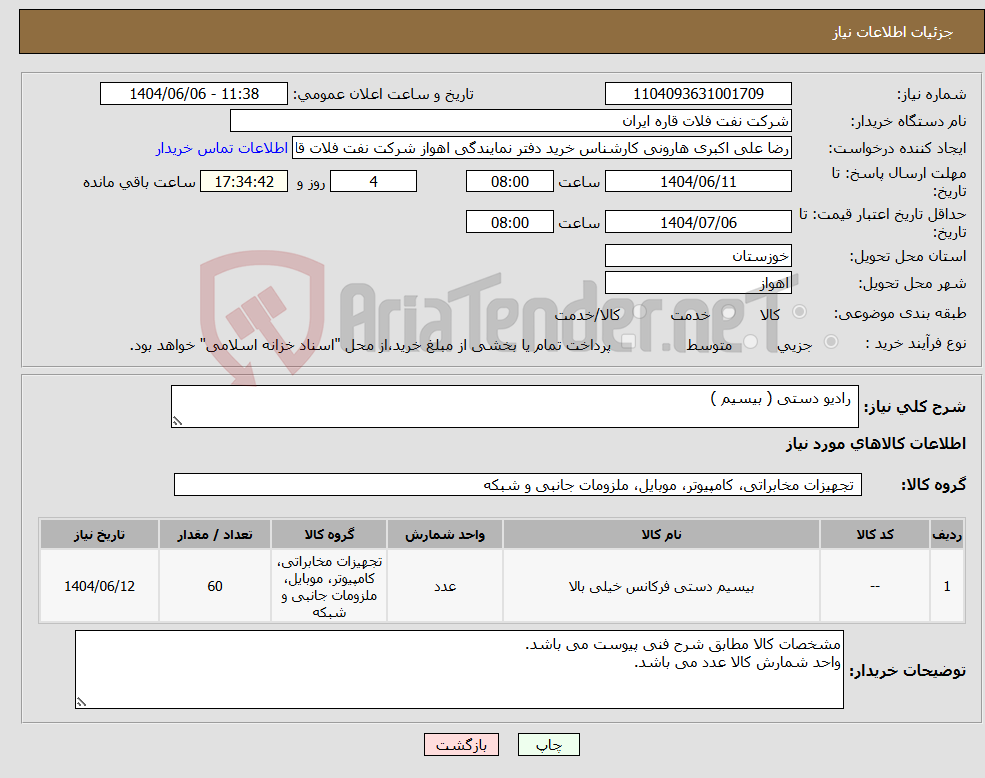Click the بازگشت button
This screenshot has width=985, height=778.
point(461,744)
